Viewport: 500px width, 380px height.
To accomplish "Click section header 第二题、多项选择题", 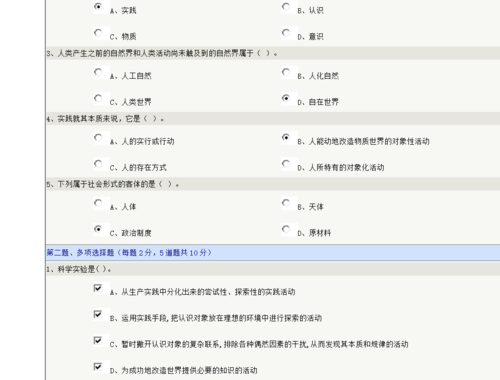I will [129, 253].
